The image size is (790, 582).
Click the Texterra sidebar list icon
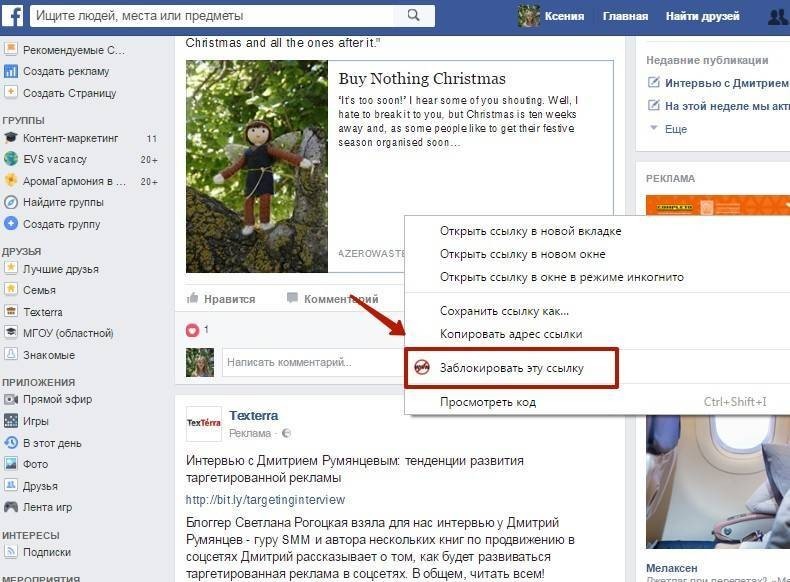pyautogui.click(x=11, y=311)
